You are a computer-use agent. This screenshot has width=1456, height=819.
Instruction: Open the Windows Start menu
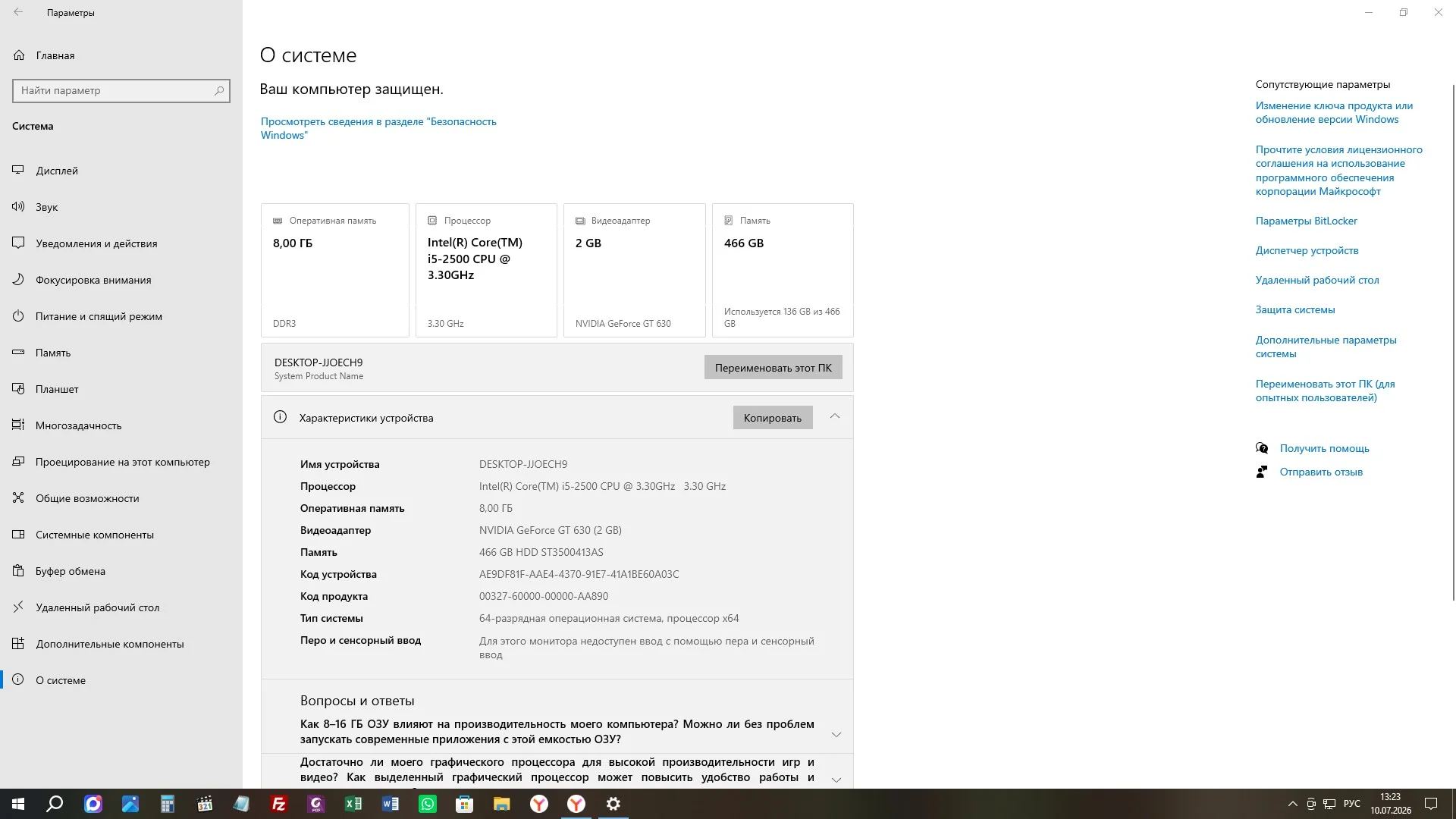(18, 804)
